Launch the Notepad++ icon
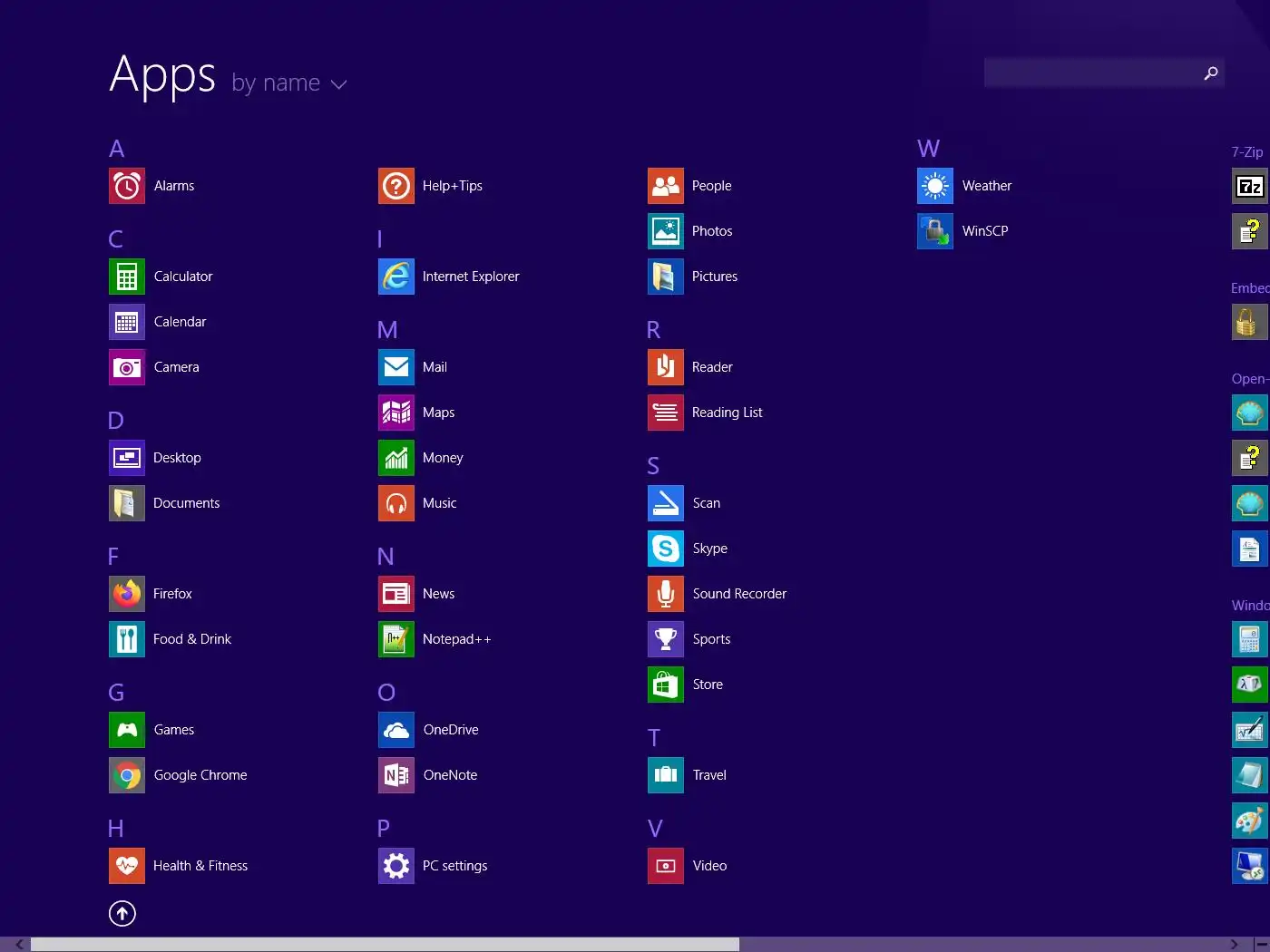The image size is (1270, 952). pyautogui.click(x=396, y=639)
